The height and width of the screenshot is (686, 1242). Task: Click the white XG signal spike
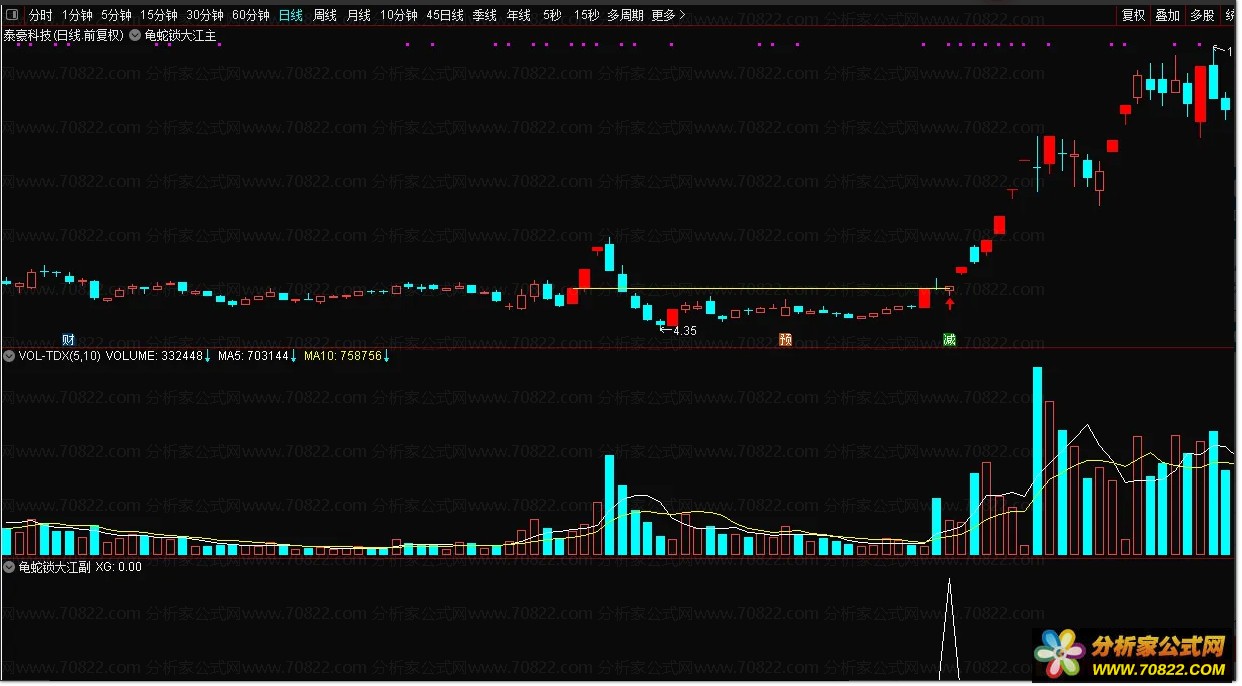949,628
